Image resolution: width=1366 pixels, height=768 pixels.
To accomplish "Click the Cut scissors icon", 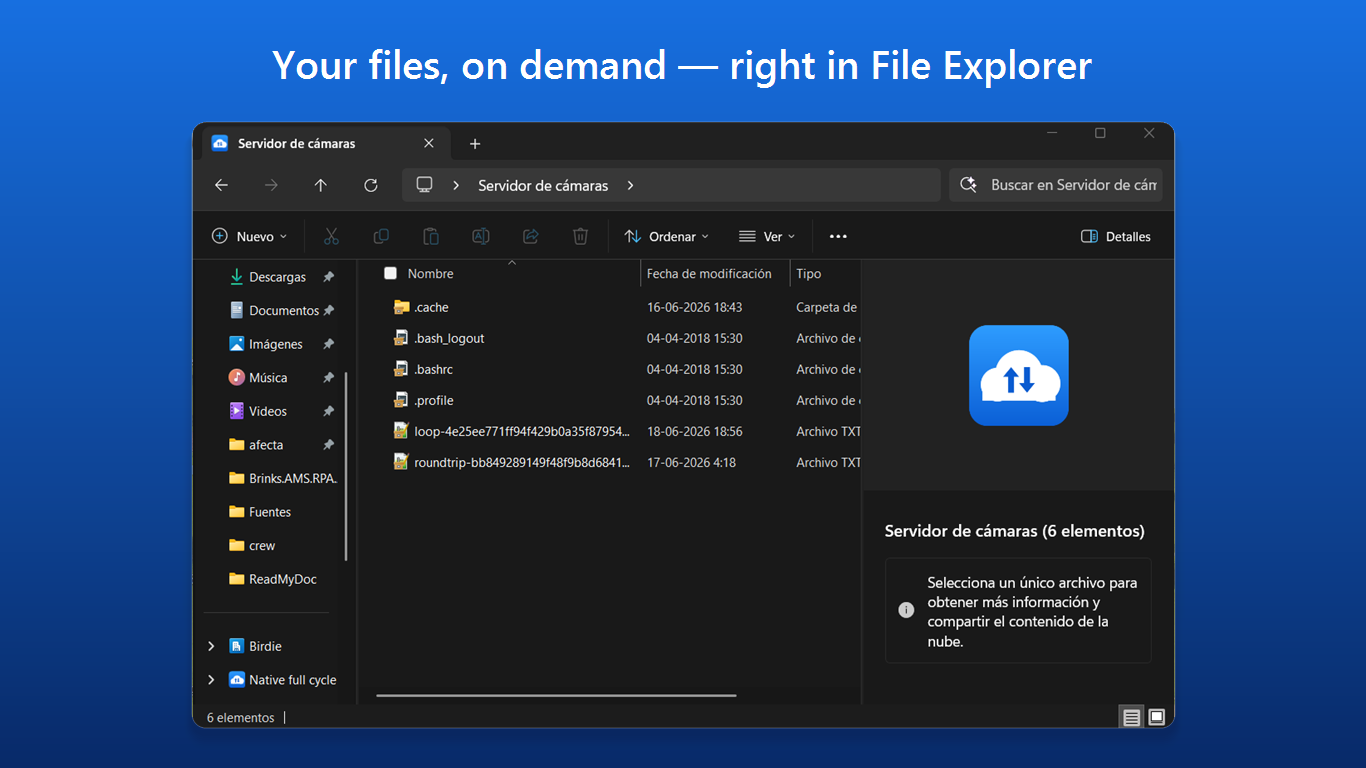I will click(x=331, y=237).
